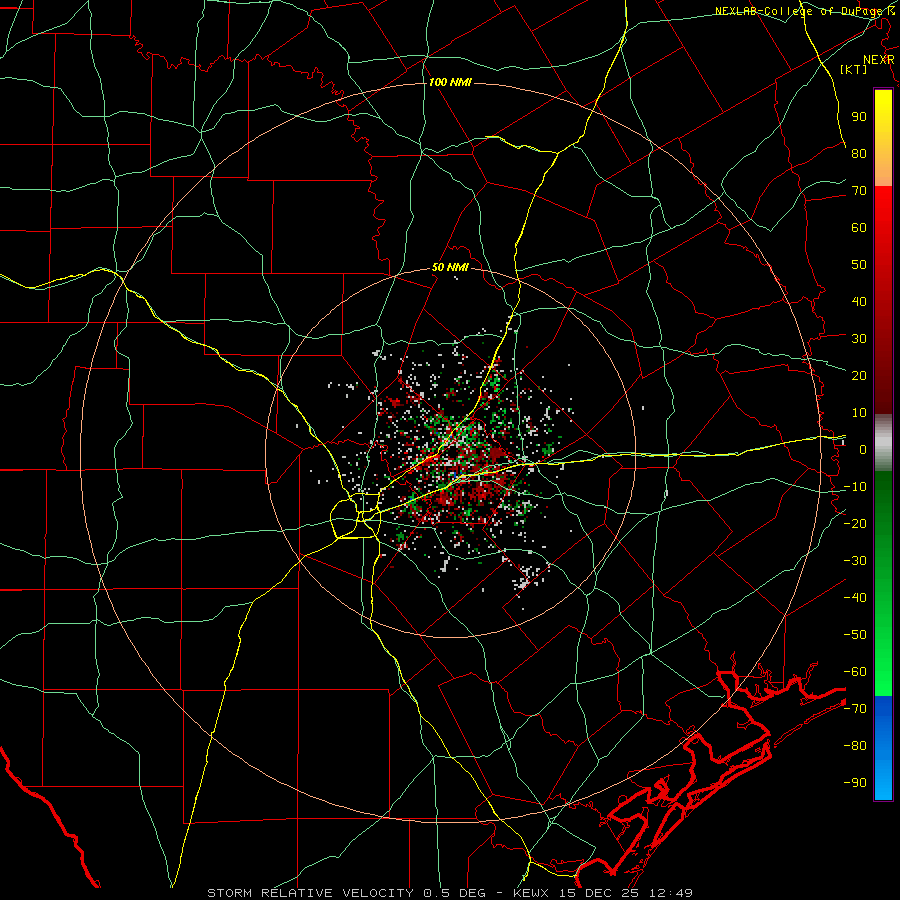Click the -30 value on velocity scale

[855, 561]
